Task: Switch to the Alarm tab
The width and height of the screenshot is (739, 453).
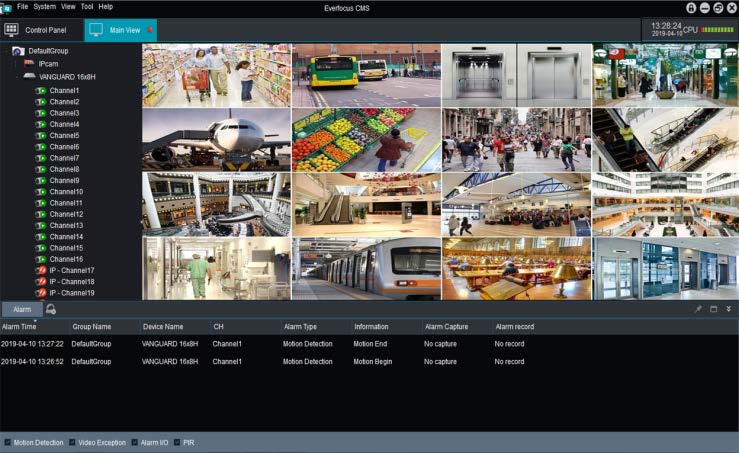Action: [22, 310]
